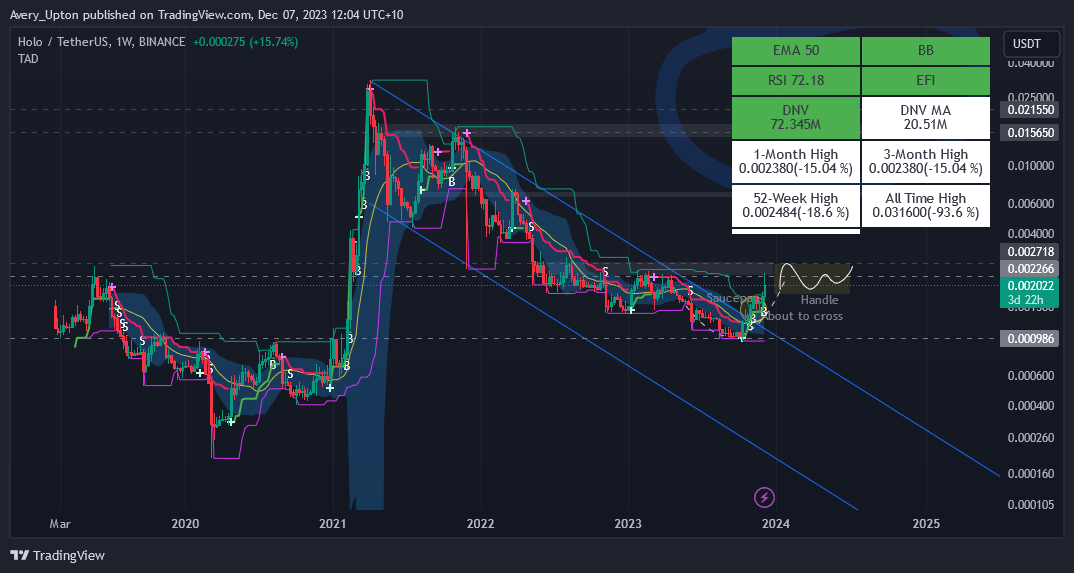The image size is (1074, 573).
Task: Select the EMA 50 table cell
Action: (x=796, y=51)
